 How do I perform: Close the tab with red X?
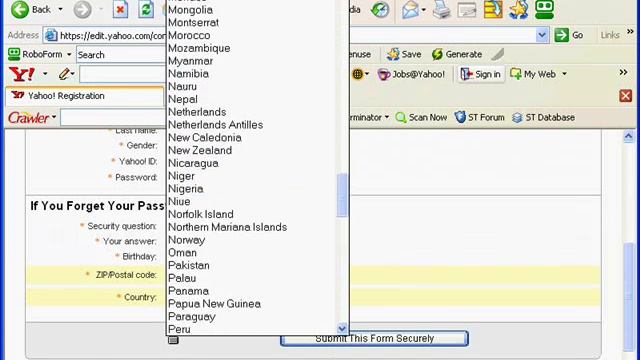(x=626, y=96)
